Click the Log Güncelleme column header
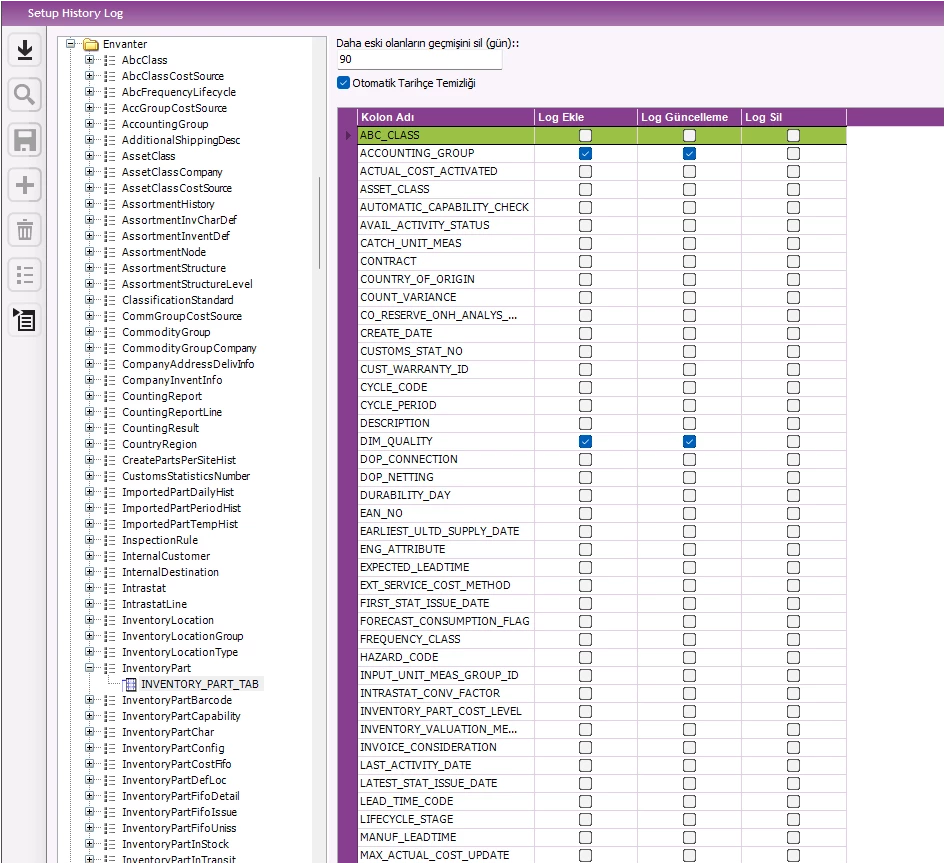 [689, 117]
